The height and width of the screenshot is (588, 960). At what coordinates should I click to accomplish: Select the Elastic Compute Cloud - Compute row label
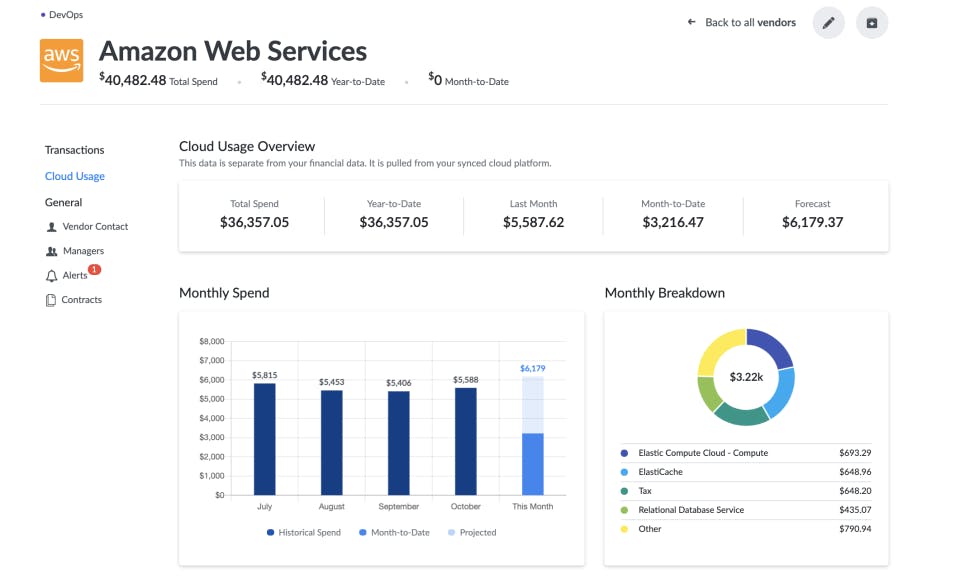[703, 453]
